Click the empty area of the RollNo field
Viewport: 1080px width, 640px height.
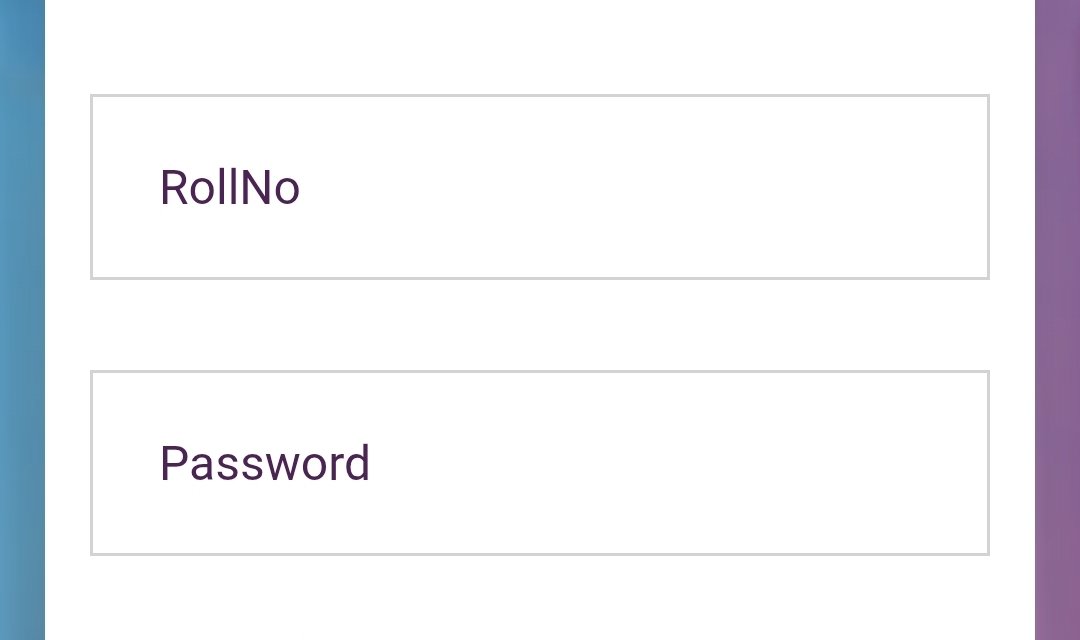pyautogui.click(x=700, y=187)
